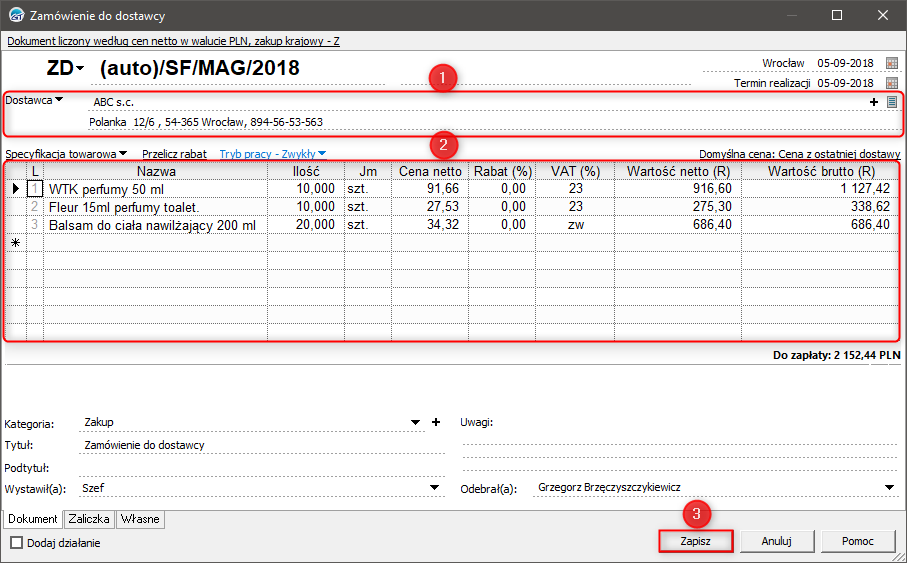Image resolution: width=907 pixels, height=563 pixels.
Task: Click current row arrow indicator
Action: pyautogui.click(x=16, y=189)
